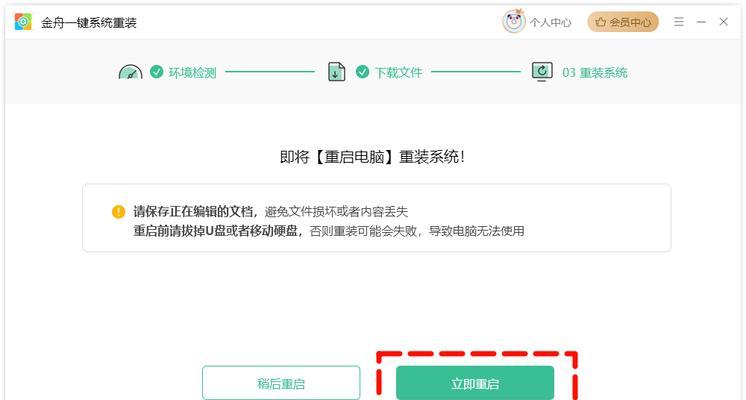Click the speedometer environment check icon
This screenshot has width=746, height=400.
[x=130, y=72]
